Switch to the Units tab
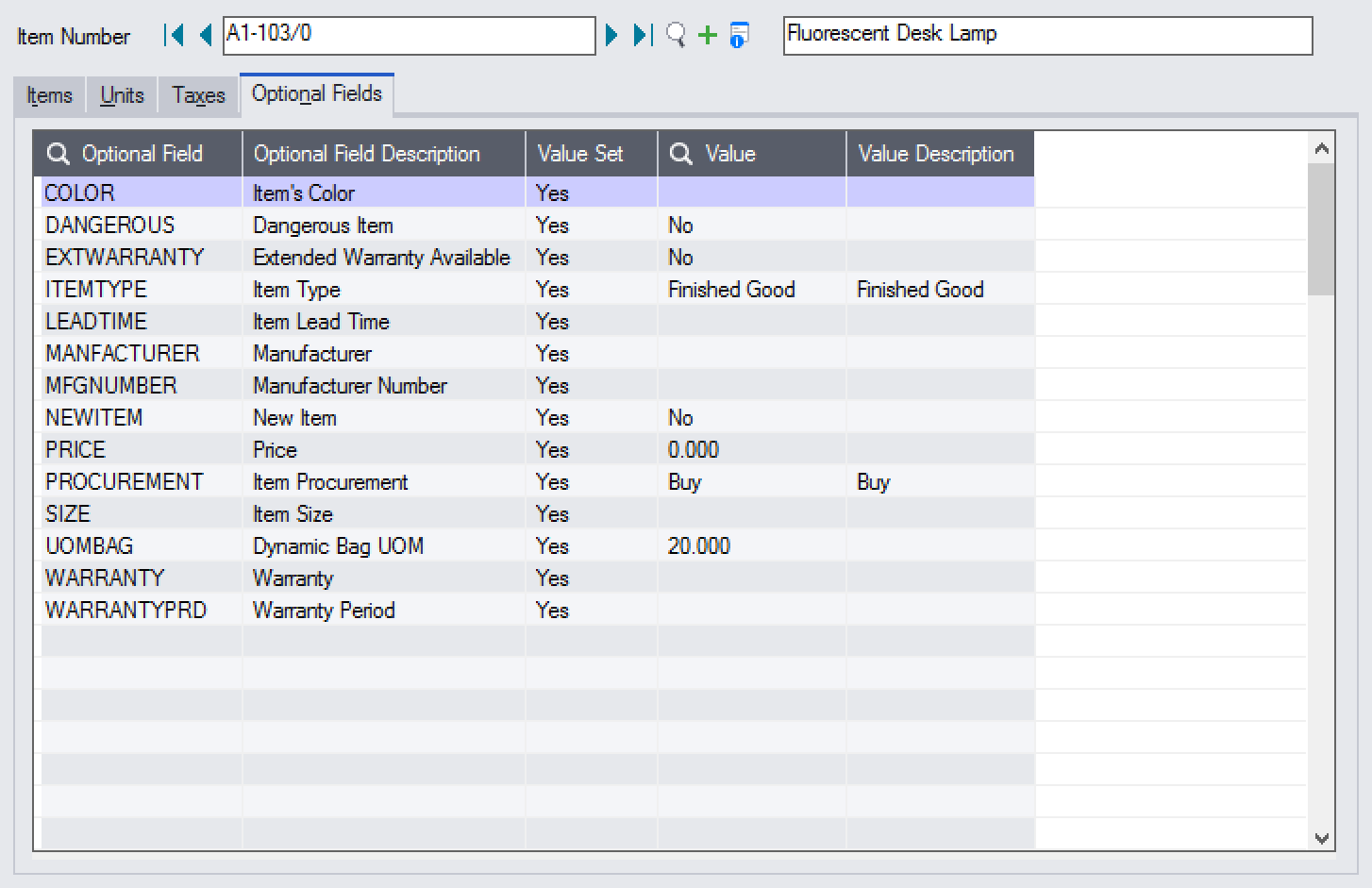1372x888 pixels. 123,96
